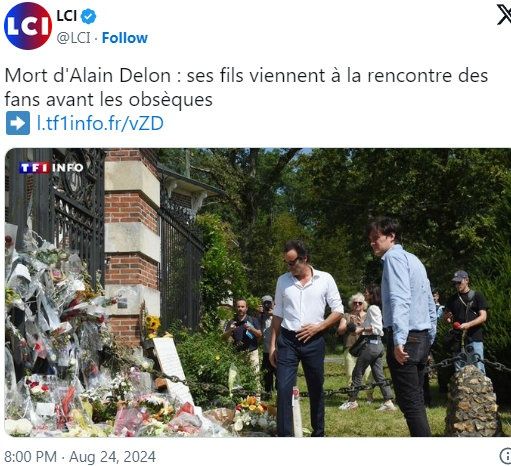Click the Aug 24, 2024 date

(112, 457)
